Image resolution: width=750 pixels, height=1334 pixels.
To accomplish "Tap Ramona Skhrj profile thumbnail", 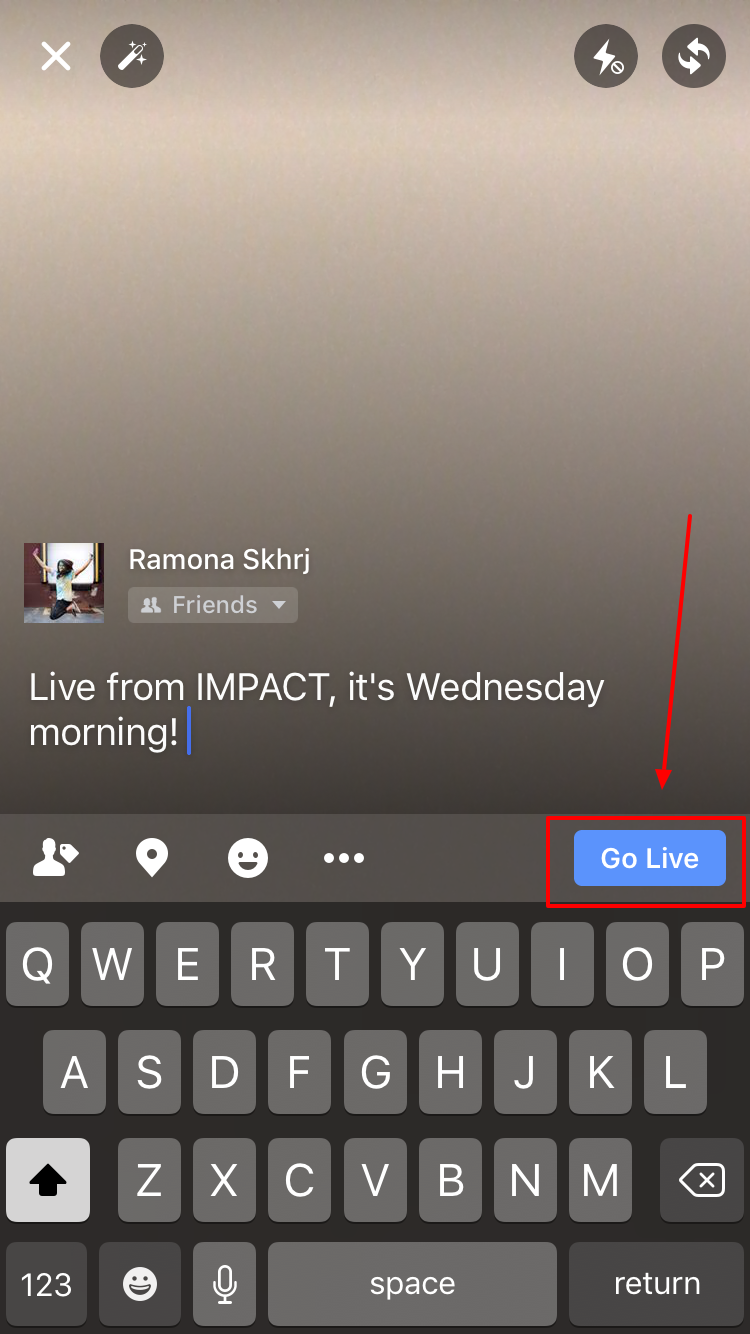I will pos(64,583).
